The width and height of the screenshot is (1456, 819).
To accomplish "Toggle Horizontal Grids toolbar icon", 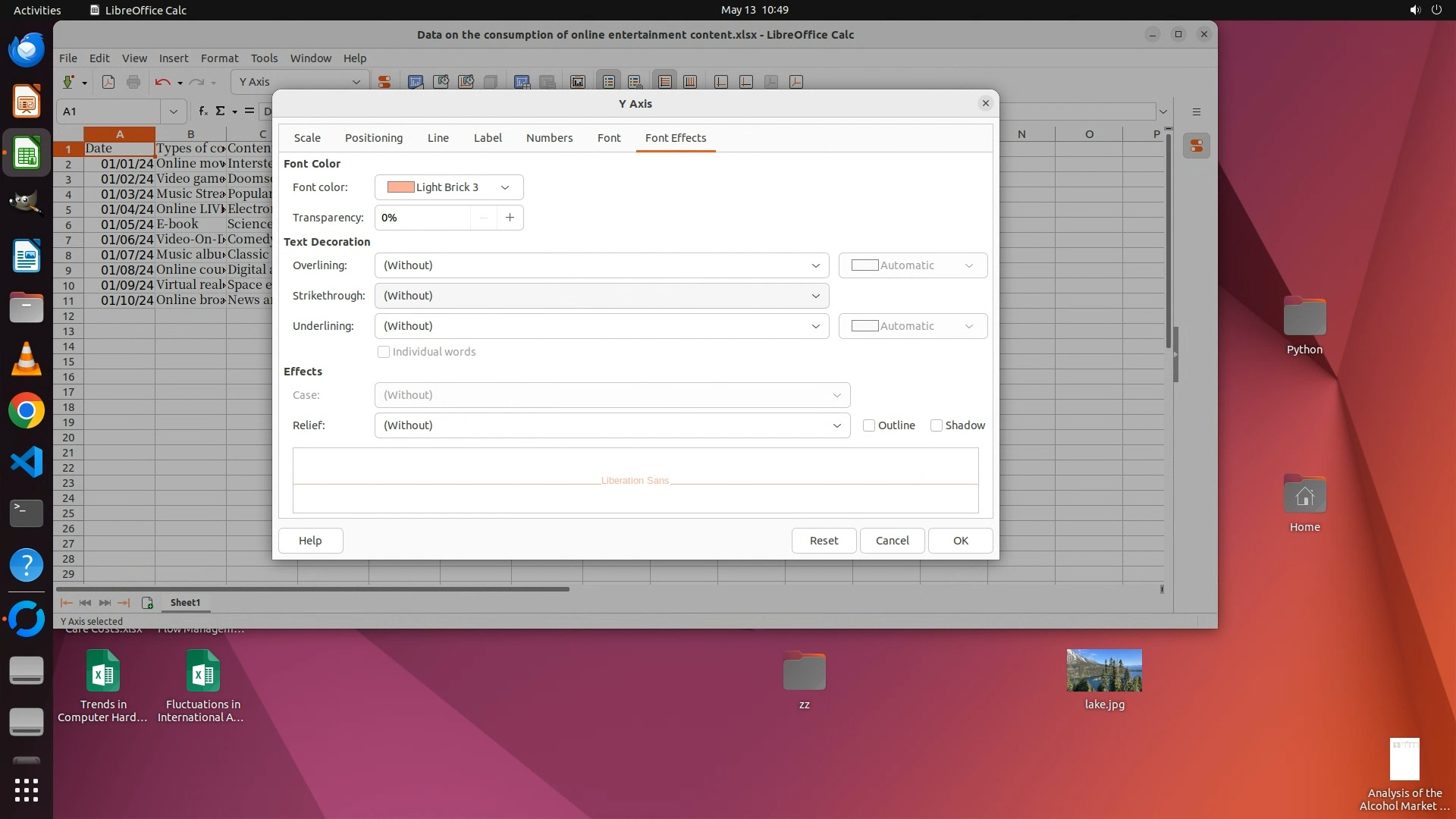I will (x=665, y=82).
